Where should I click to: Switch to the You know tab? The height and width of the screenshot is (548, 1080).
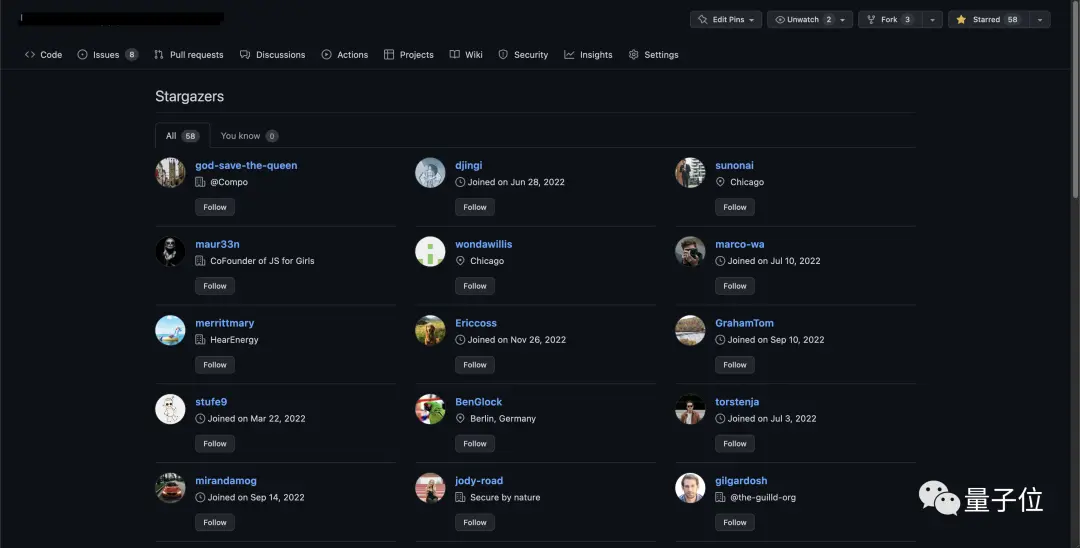249,136
